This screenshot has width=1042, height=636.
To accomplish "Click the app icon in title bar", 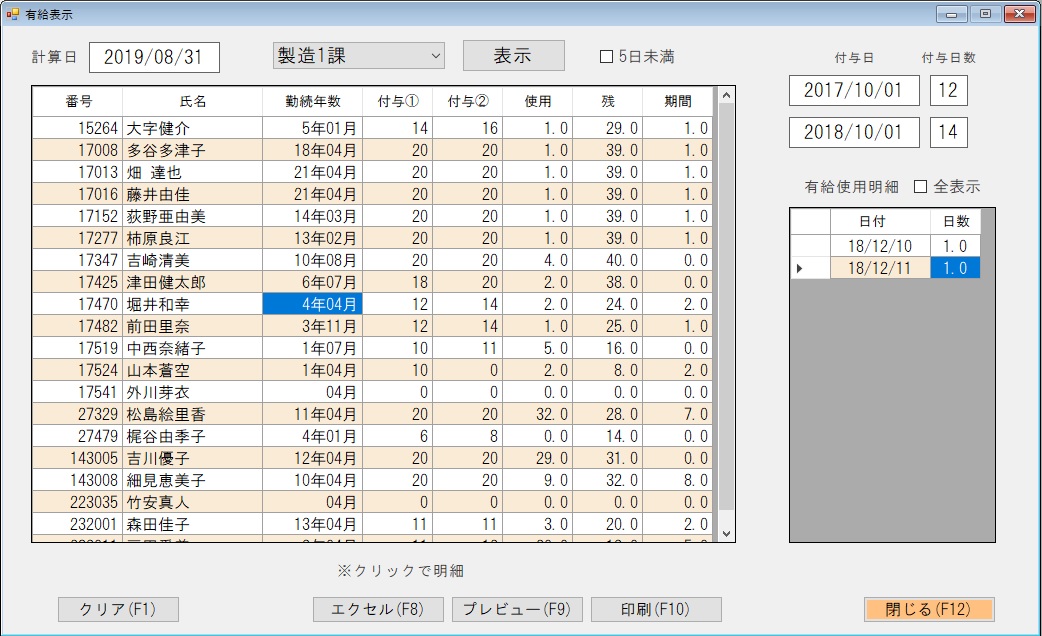I will (x=13, y=14).
